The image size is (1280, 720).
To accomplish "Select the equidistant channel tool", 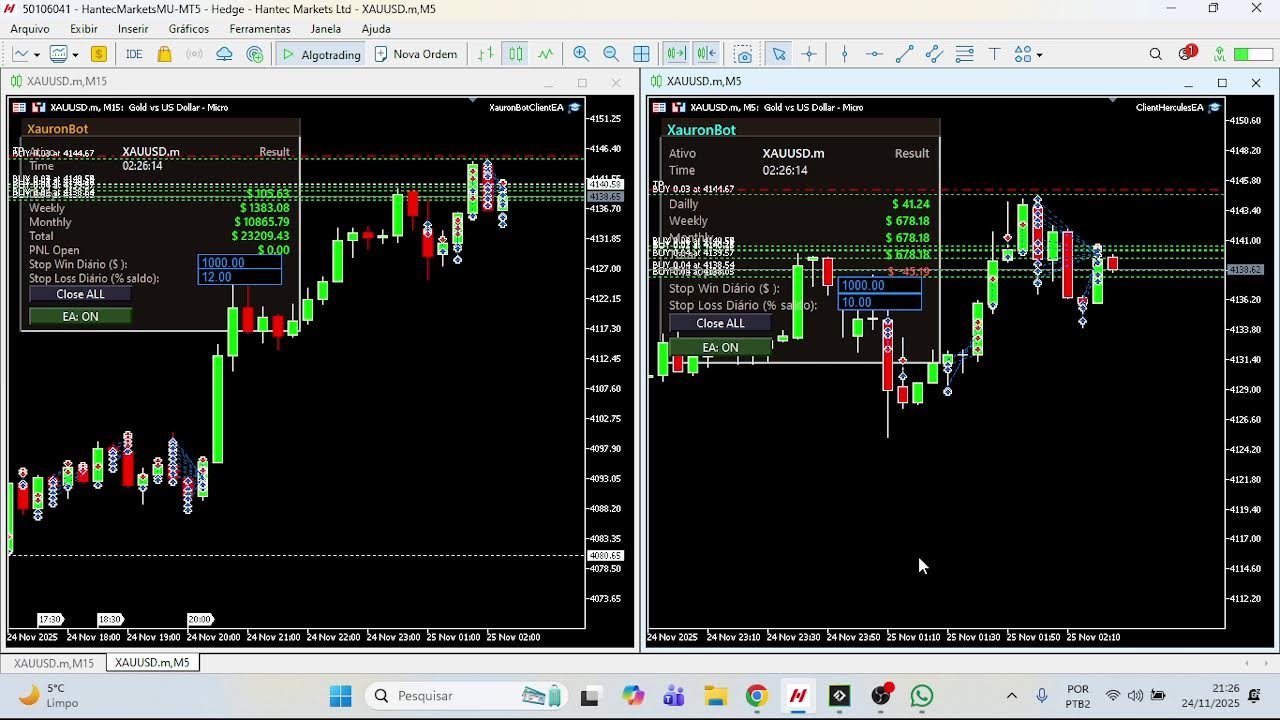I will tap(935, 54).
